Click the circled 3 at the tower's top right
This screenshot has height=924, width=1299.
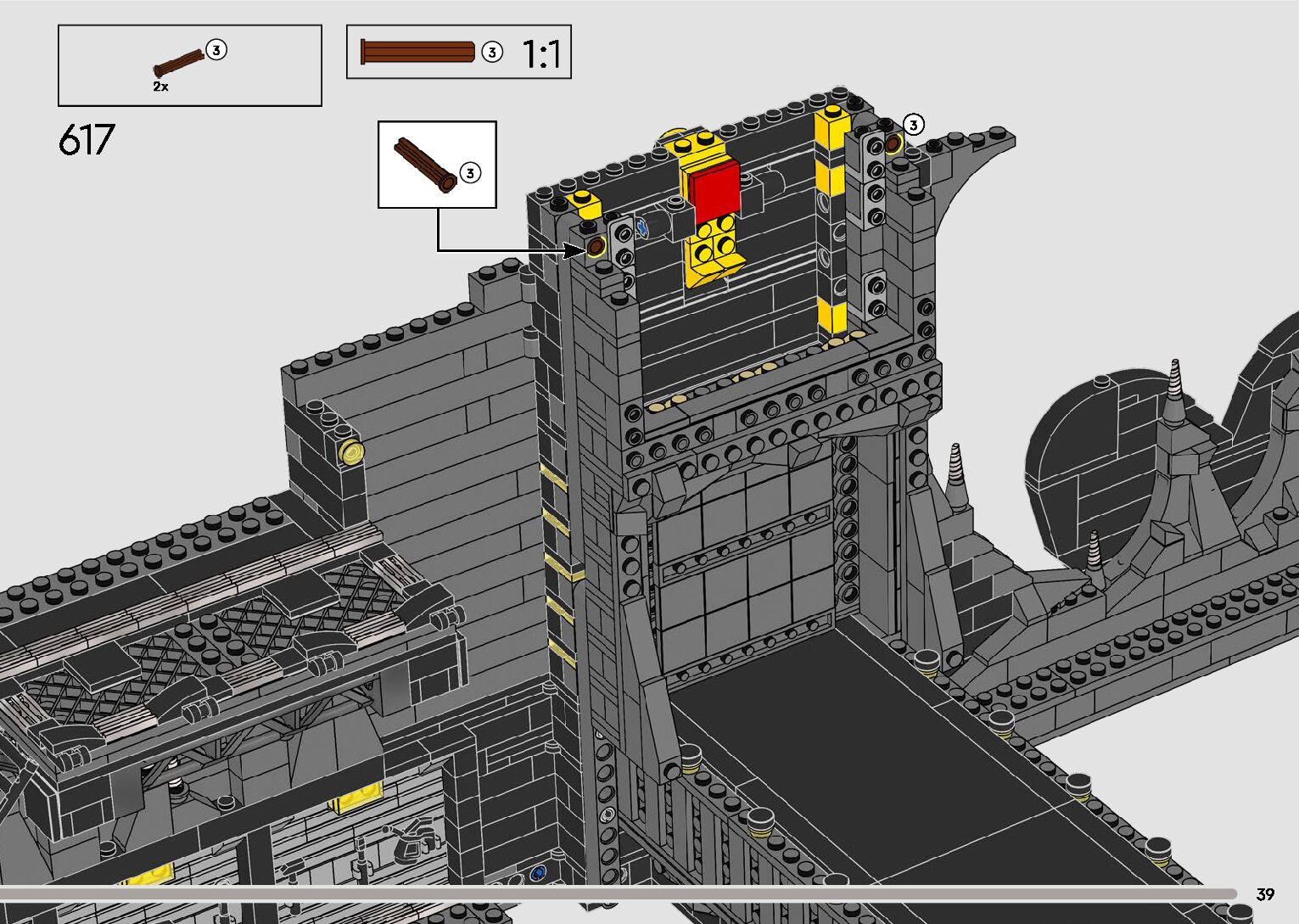[913, 125]
